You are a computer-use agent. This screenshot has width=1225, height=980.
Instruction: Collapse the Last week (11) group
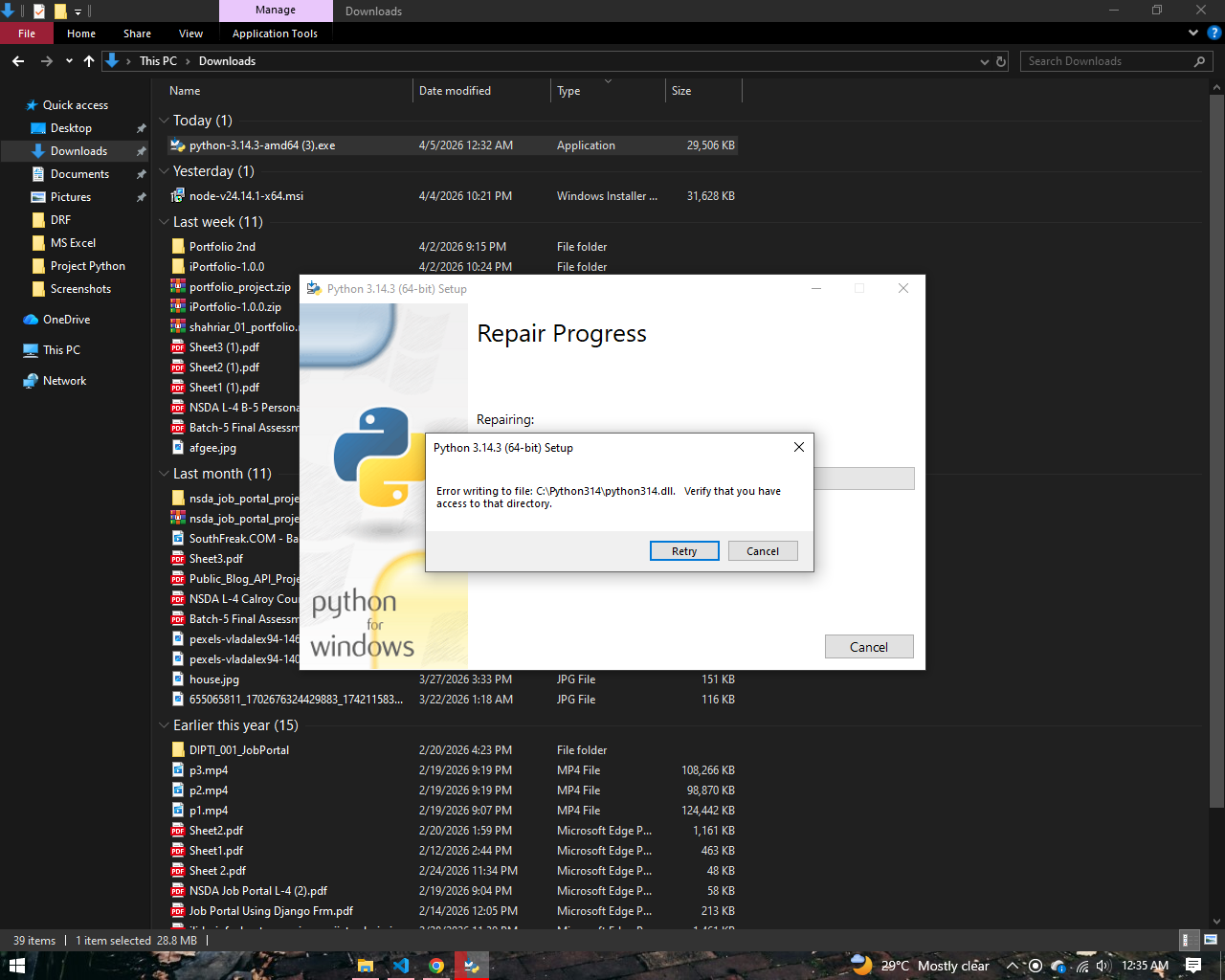(164, 222)
